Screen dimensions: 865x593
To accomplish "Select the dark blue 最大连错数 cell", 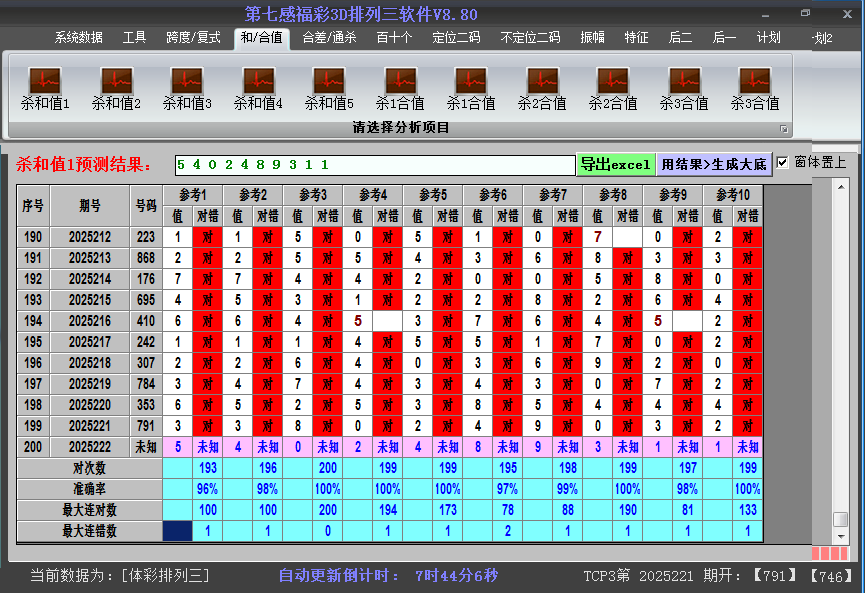I will click(177, 531).
